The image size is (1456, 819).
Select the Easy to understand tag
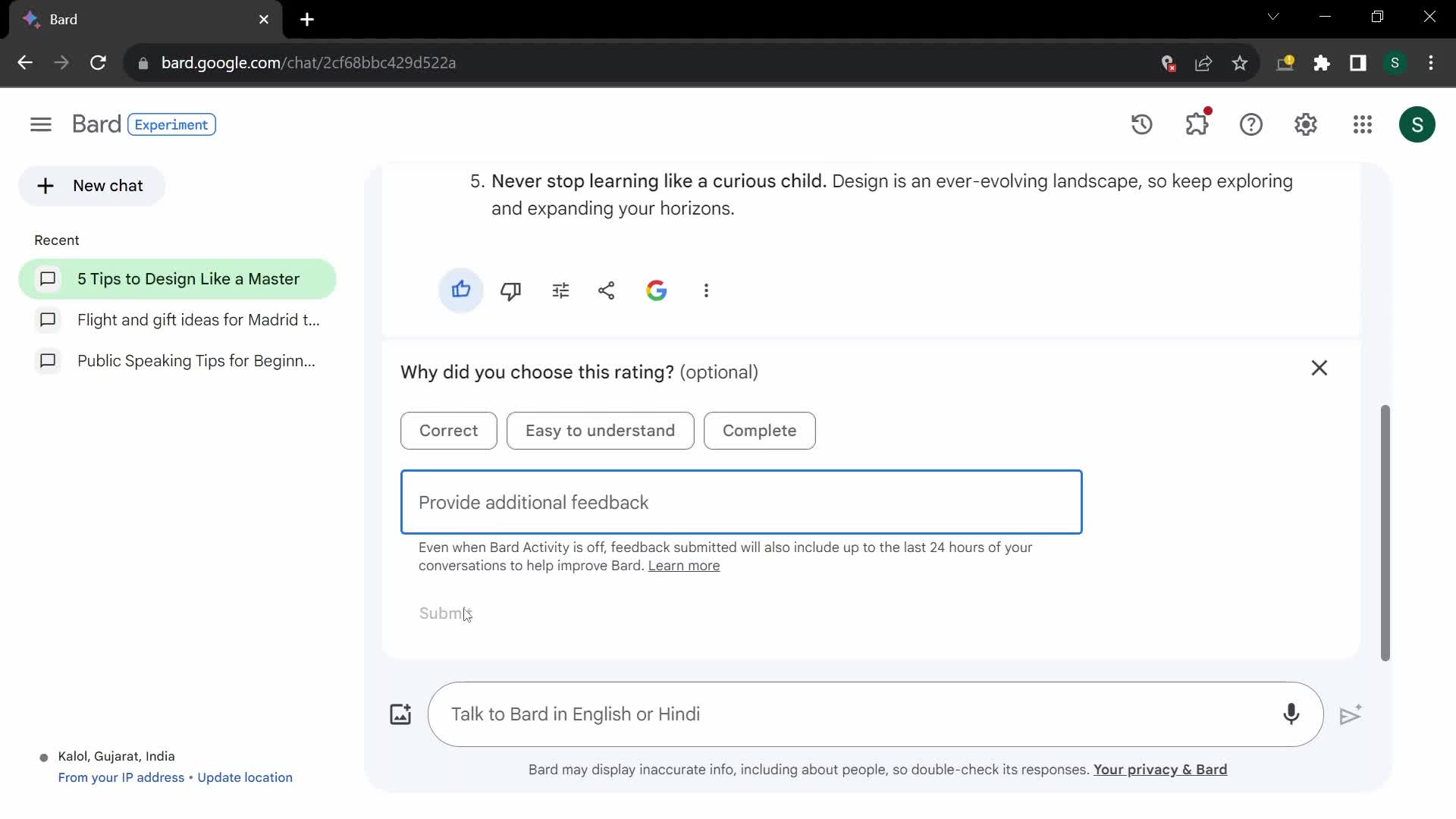pos(600,430)
